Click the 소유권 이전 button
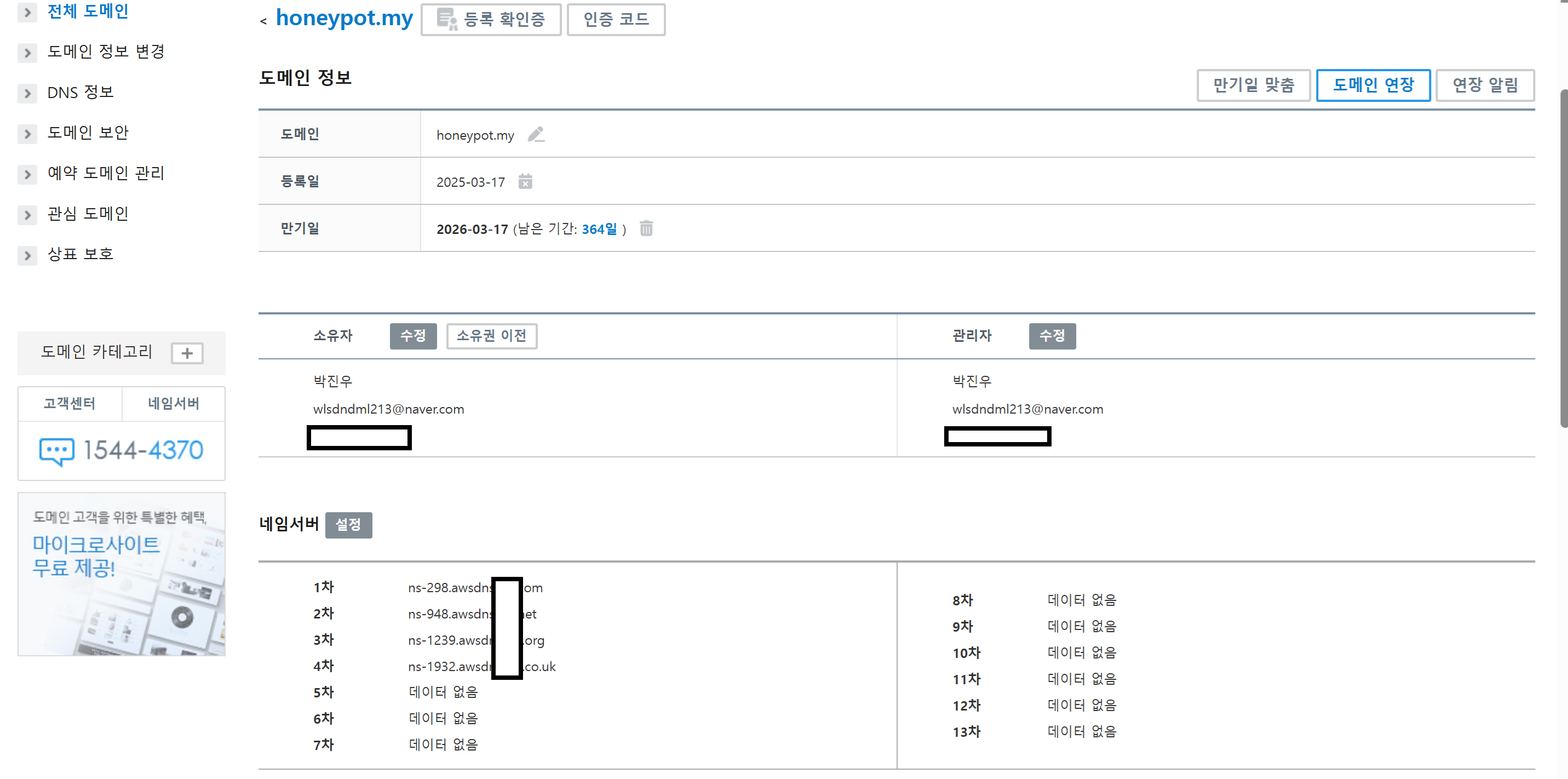 point(491,336)
